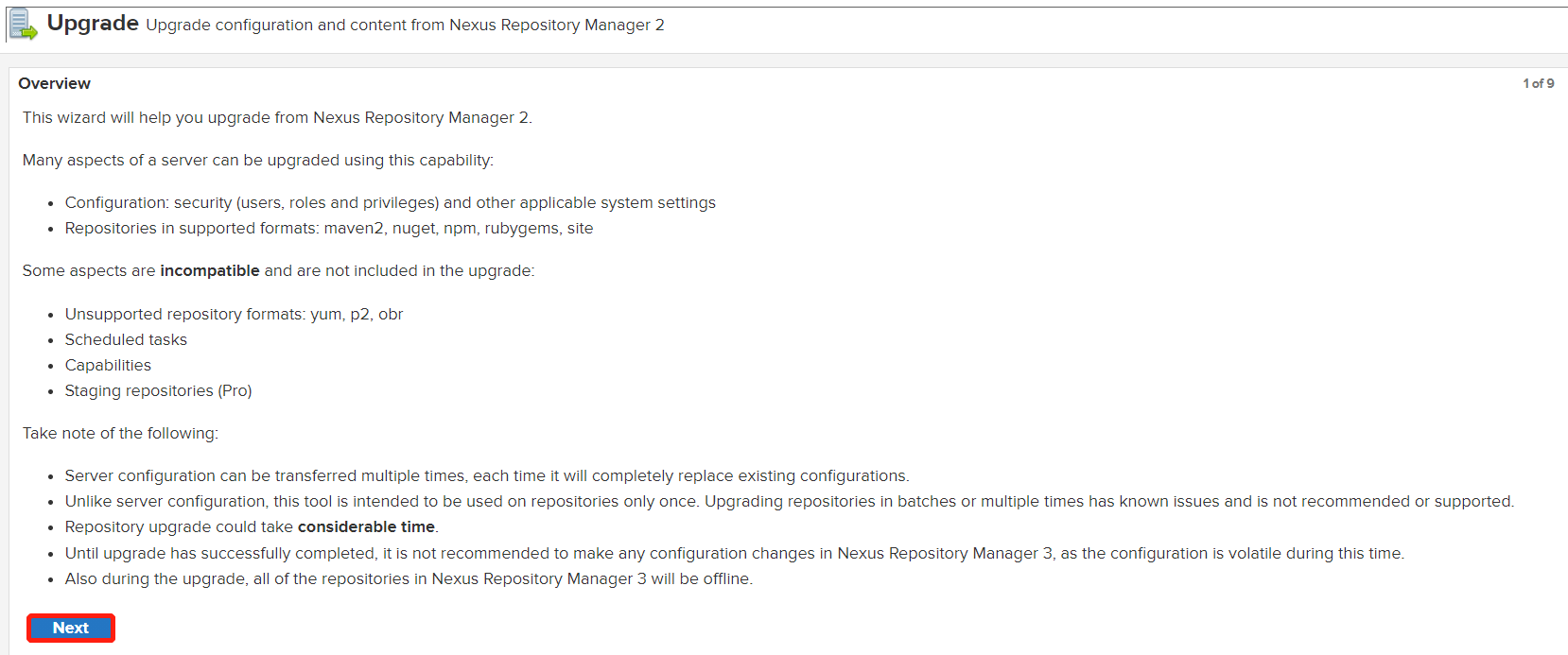Click the Configuration: security bullet line
Screen dimensions: 1568x655
(x=390, y=202)
